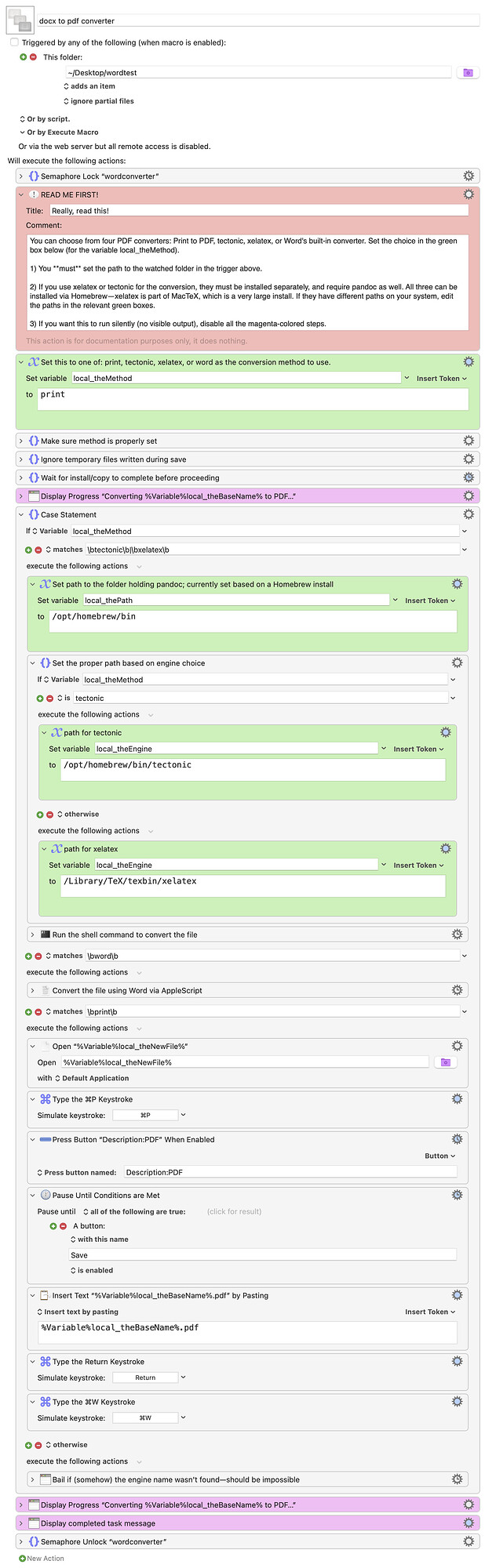485x1568 pixels.
Task: Click file chooser icon in the Open action
Action: coord(446,1062)
